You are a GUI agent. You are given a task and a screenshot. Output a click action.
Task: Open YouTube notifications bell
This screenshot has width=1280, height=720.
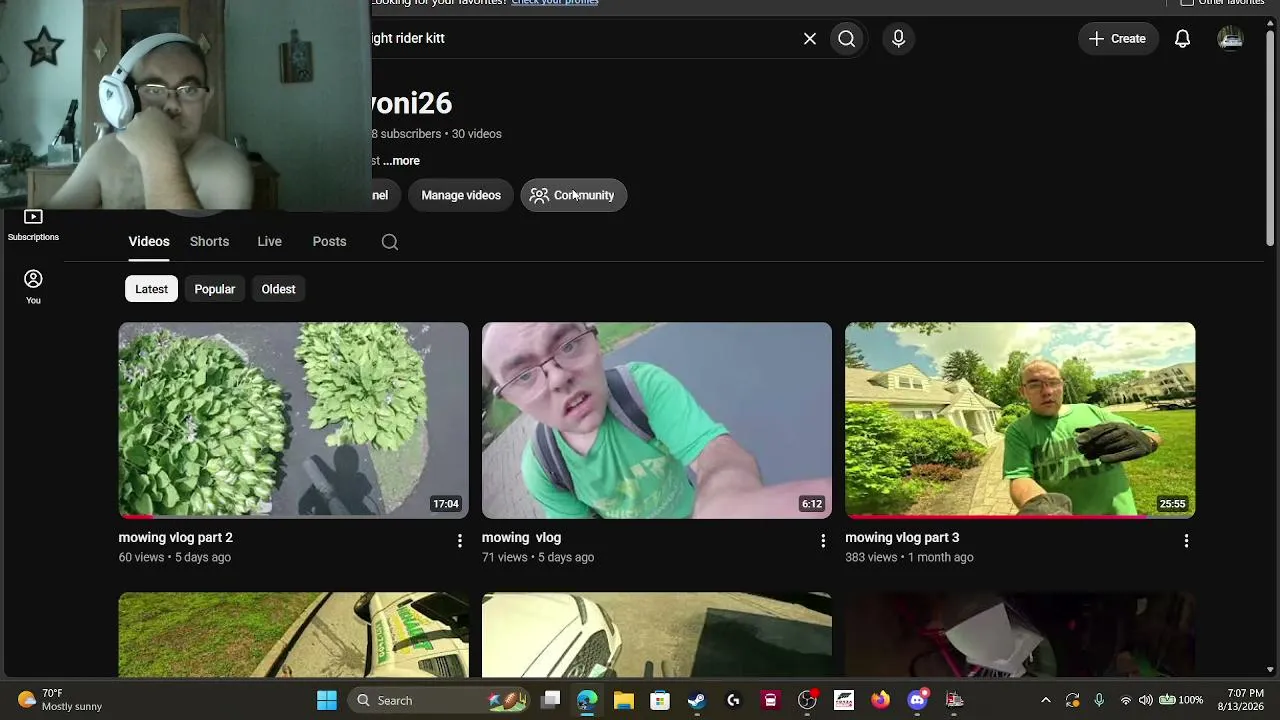pos(1182,39)
